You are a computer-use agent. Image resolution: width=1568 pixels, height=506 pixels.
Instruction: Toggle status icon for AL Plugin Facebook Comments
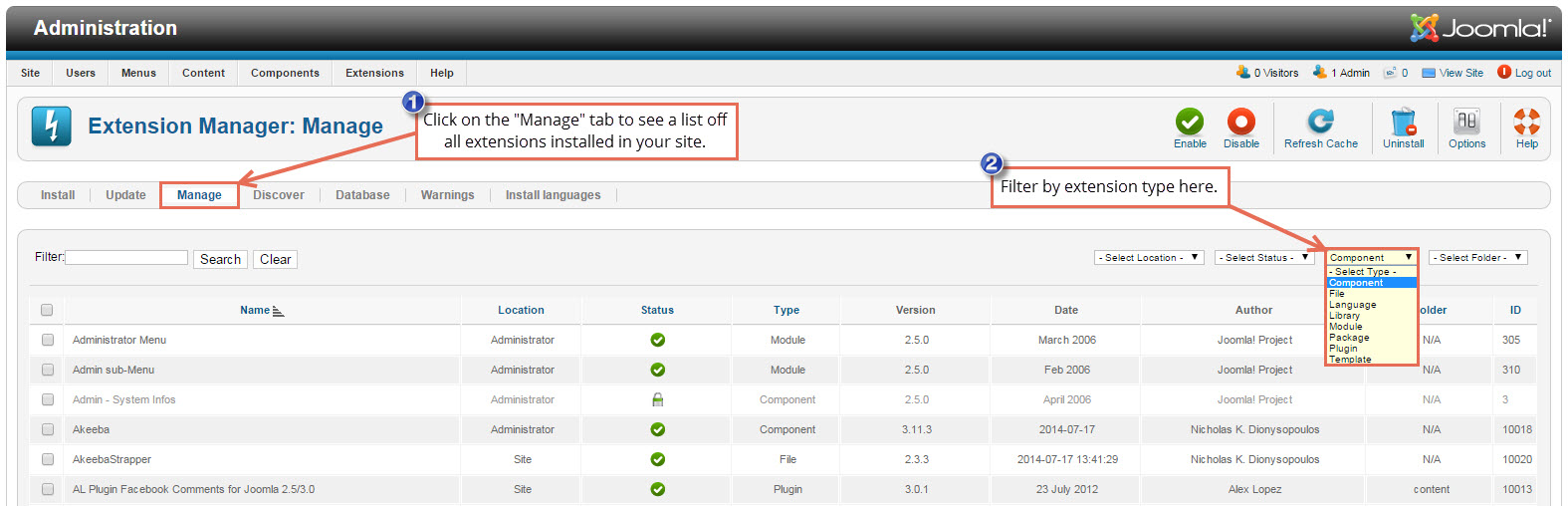(657, 489)
